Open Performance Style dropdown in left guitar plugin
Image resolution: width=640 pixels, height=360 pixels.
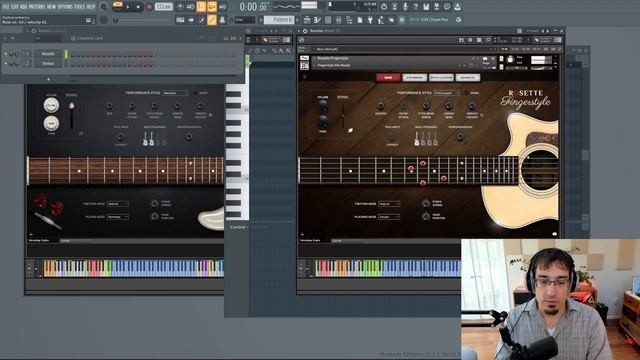click(x=175, y=93)
